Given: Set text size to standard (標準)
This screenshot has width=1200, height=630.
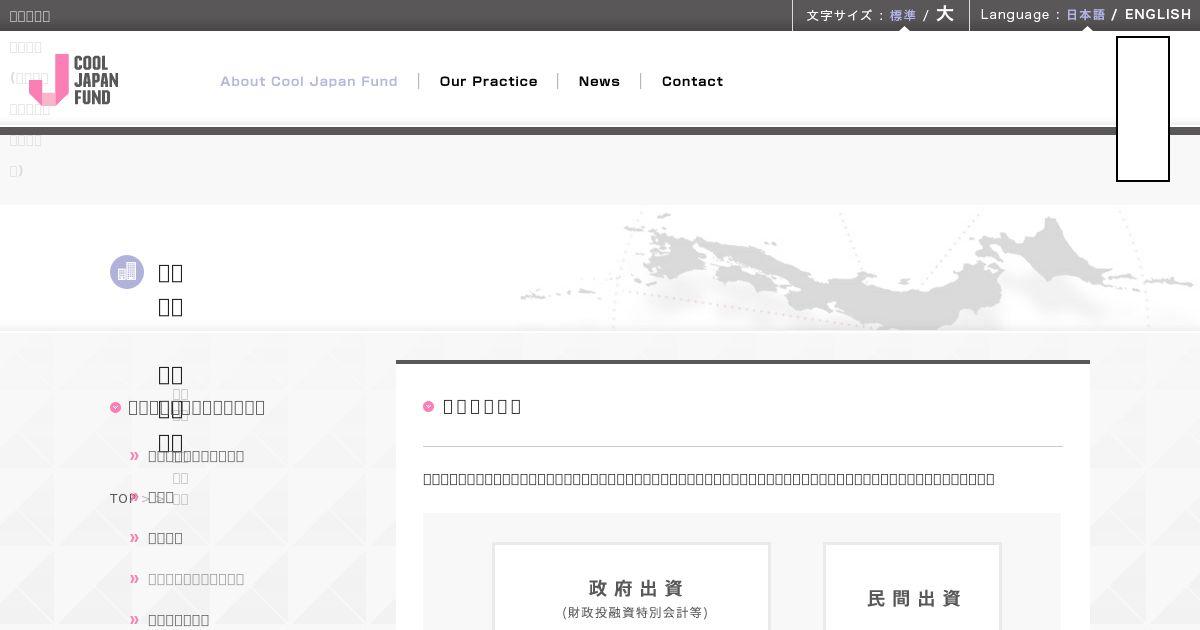Looking at the screenshot, I should point(903,15).
